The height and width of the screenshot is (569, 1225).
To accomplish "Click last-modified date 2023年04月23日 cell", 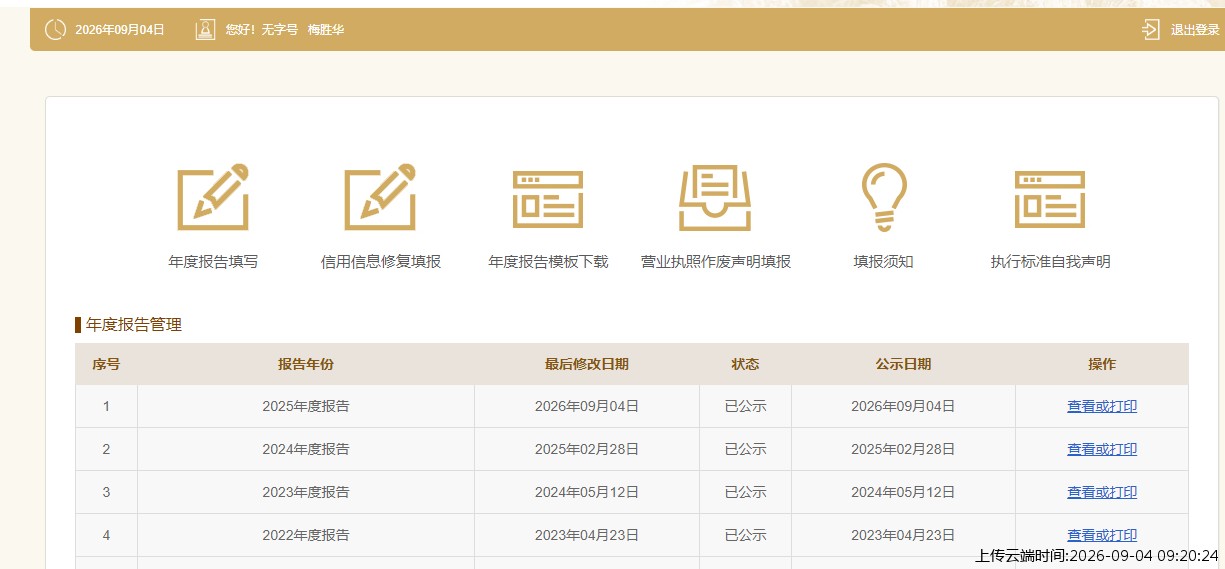I will (x=587, y=536).
